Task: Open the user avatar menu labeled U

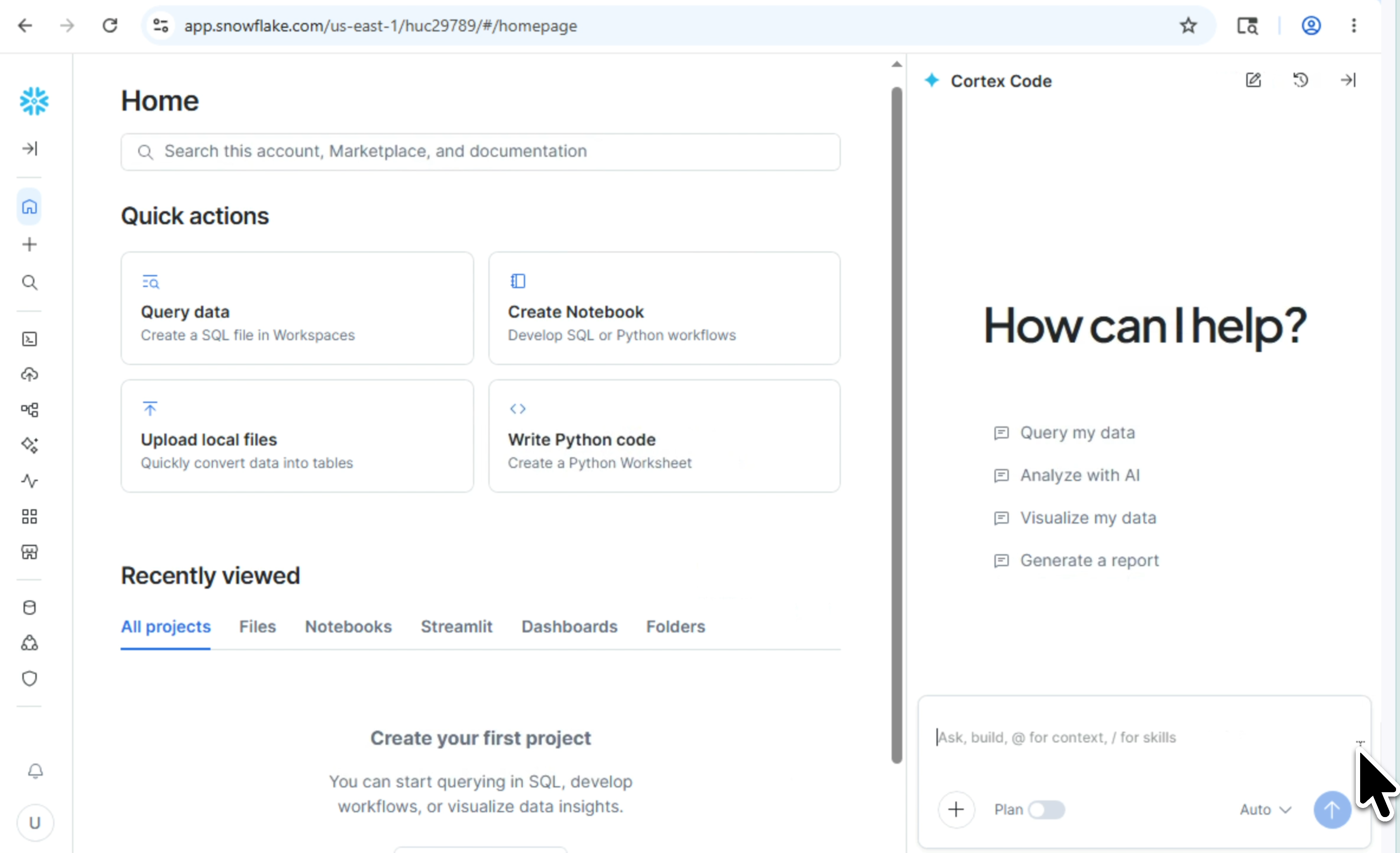Action: (x=35, y=823)
